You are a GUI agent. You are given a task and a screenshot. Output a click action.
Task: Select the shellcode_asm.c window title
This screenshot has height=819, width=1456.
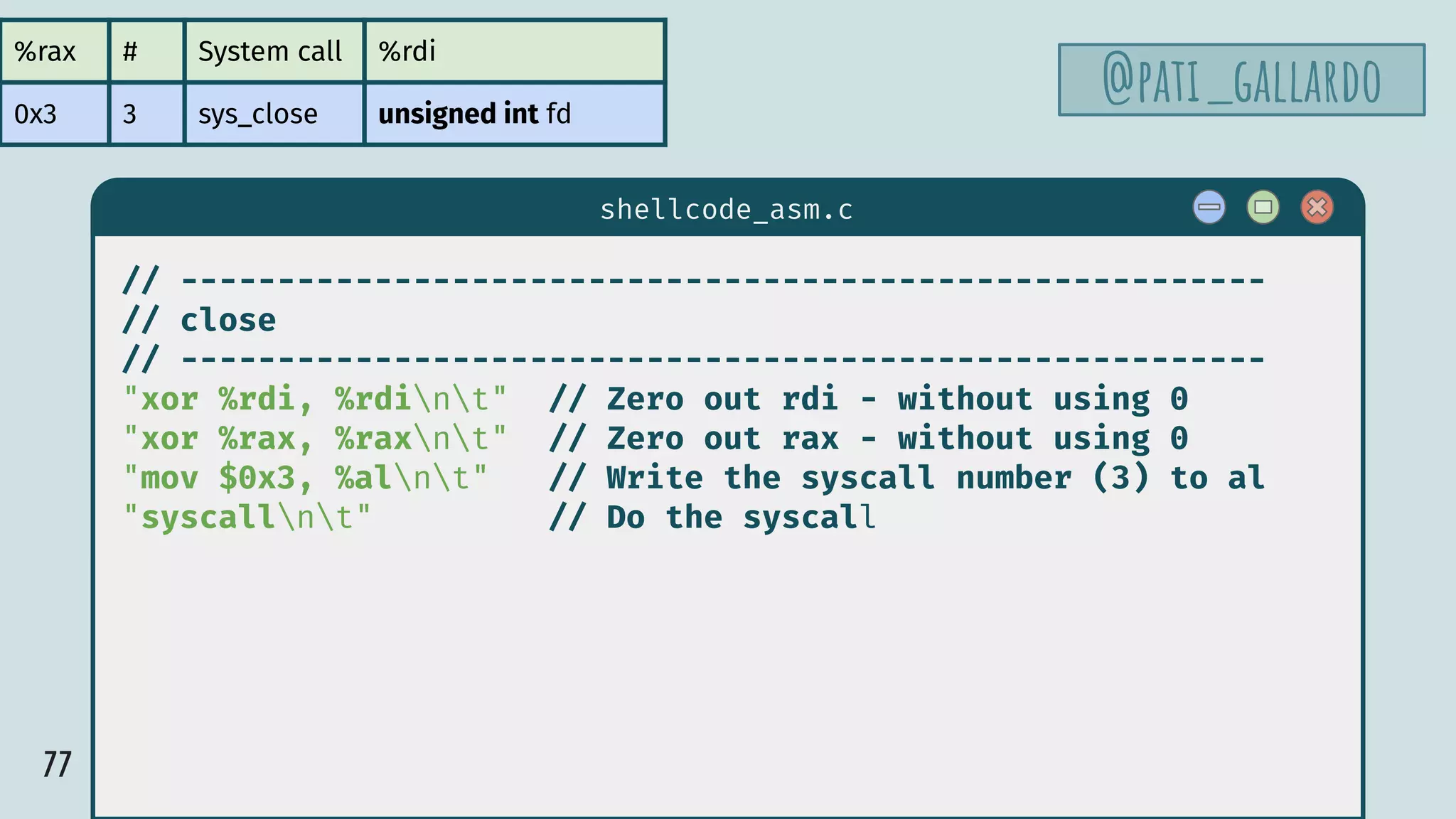[x=726, y=210]
